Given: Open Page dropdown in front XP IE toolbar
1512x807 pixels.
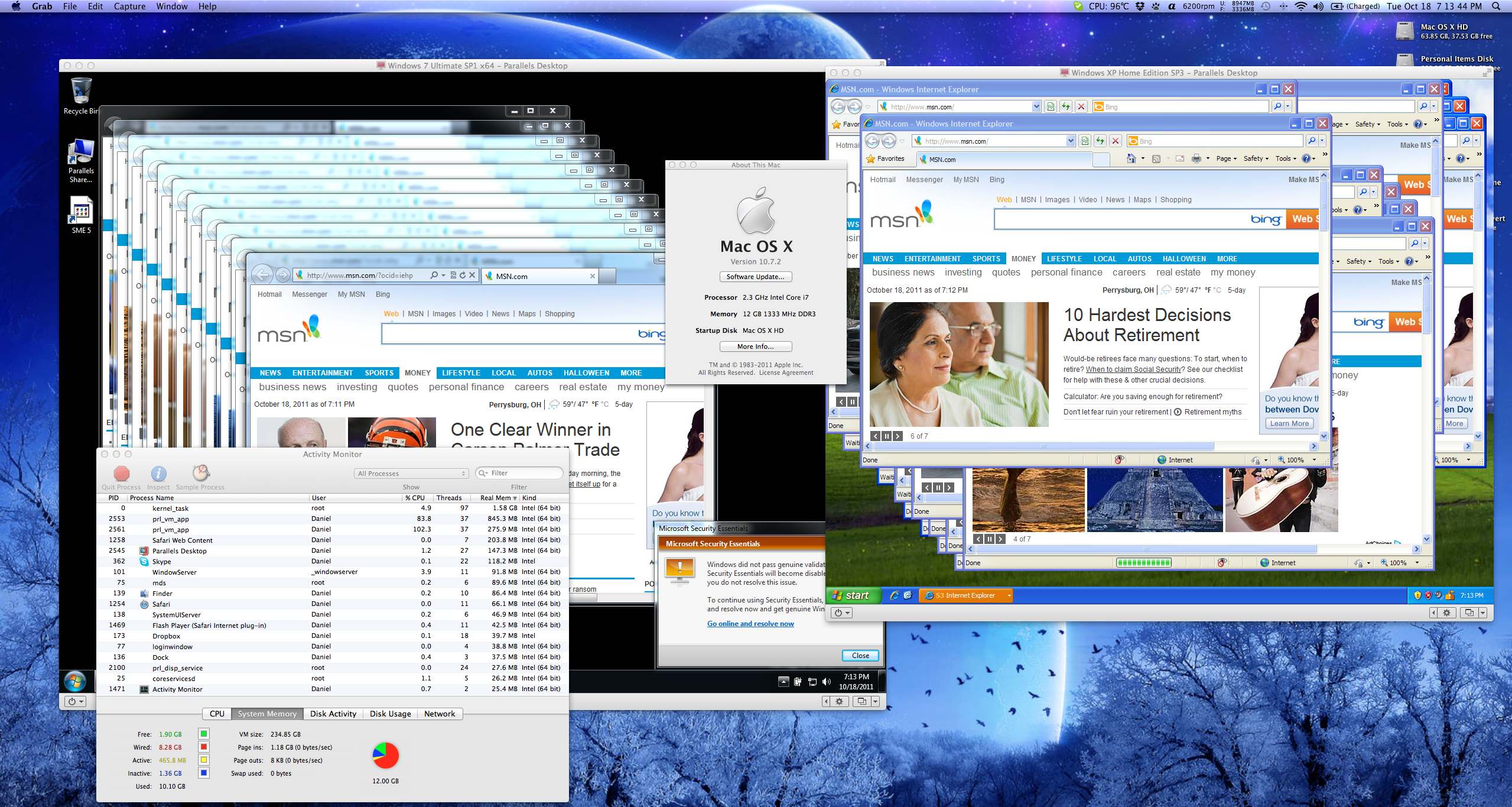Looking at the screenshot, I should [x=1226, y=158].
